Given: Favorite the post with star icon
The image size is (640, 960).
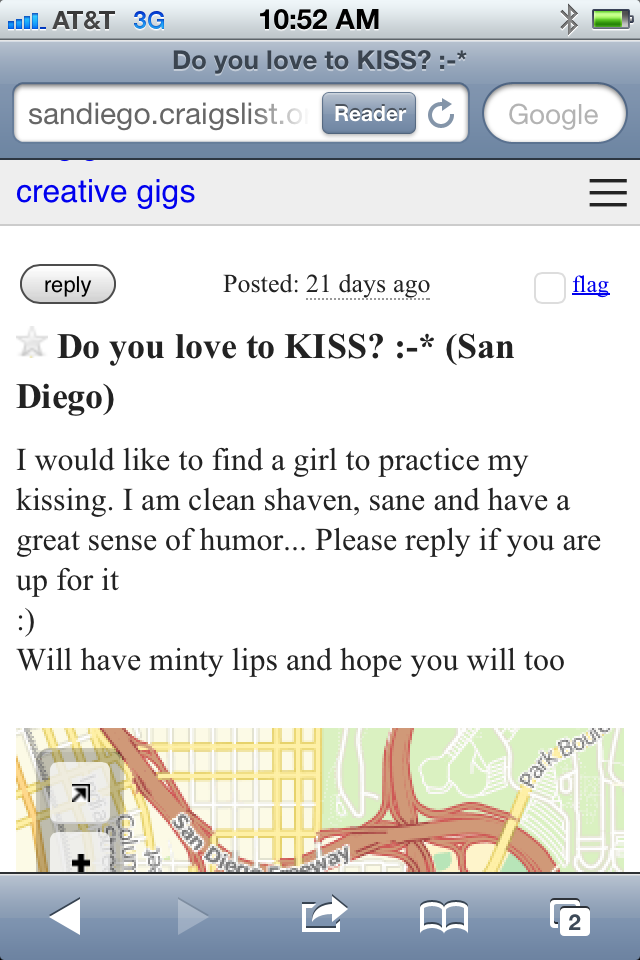Looking at the screenshot, I should [31, 342].
